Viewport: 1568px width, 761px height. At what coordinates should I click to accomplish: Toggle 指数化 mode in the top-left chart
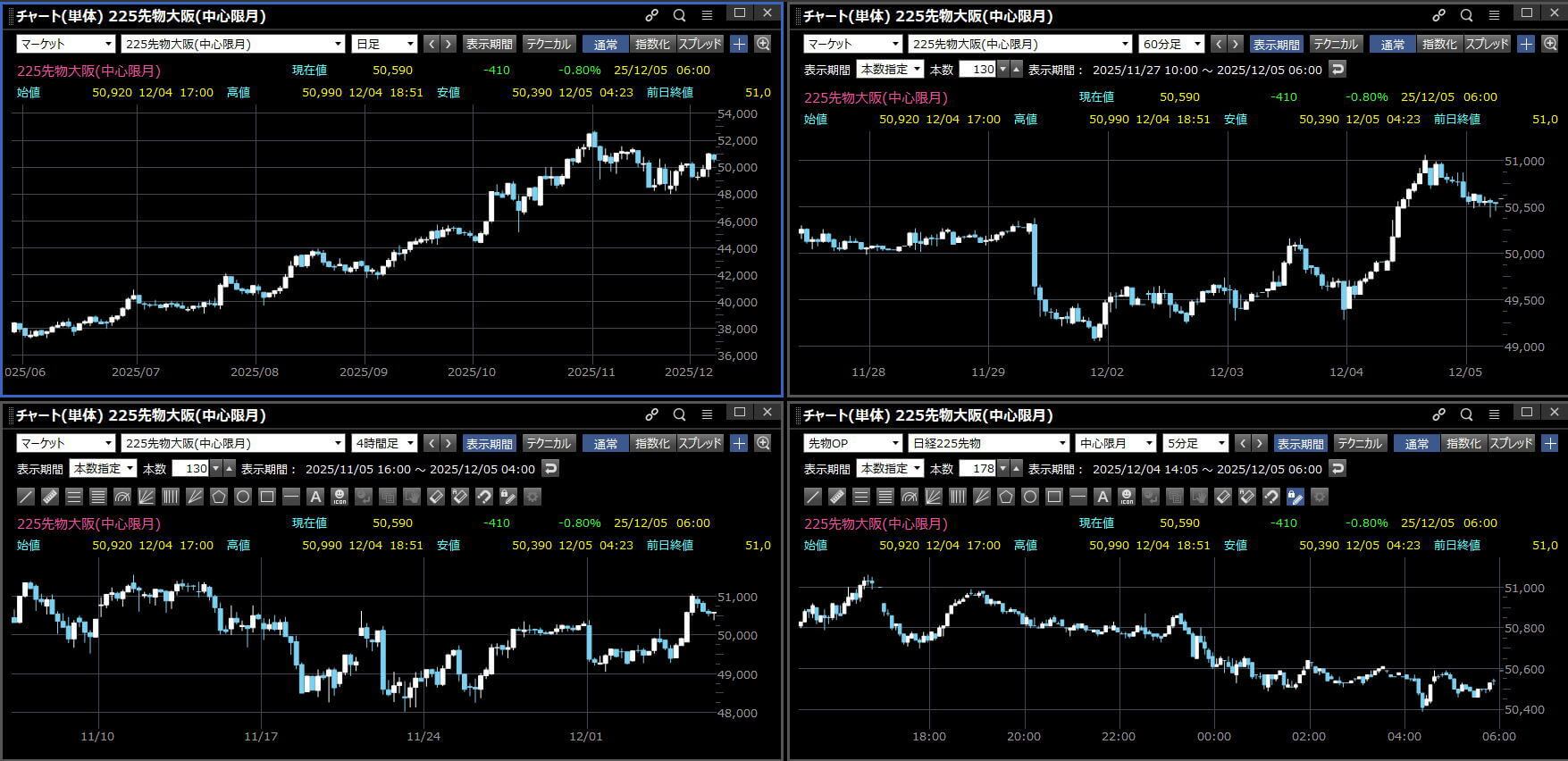click(652, 44)
